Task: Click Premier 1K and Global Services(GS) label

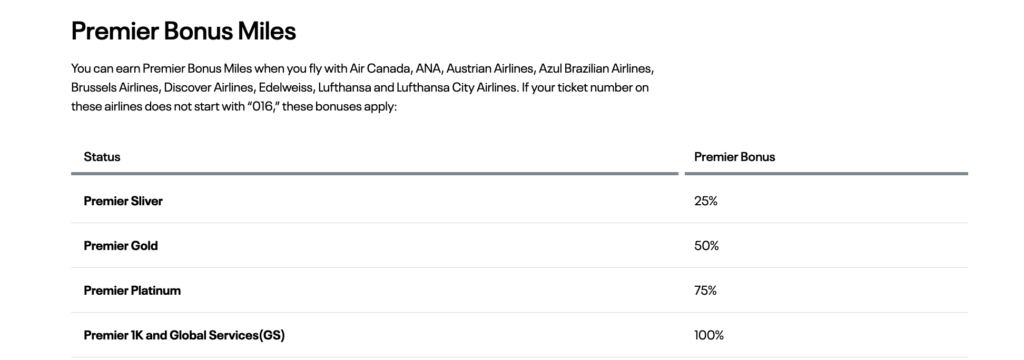Action: (184, 335)
